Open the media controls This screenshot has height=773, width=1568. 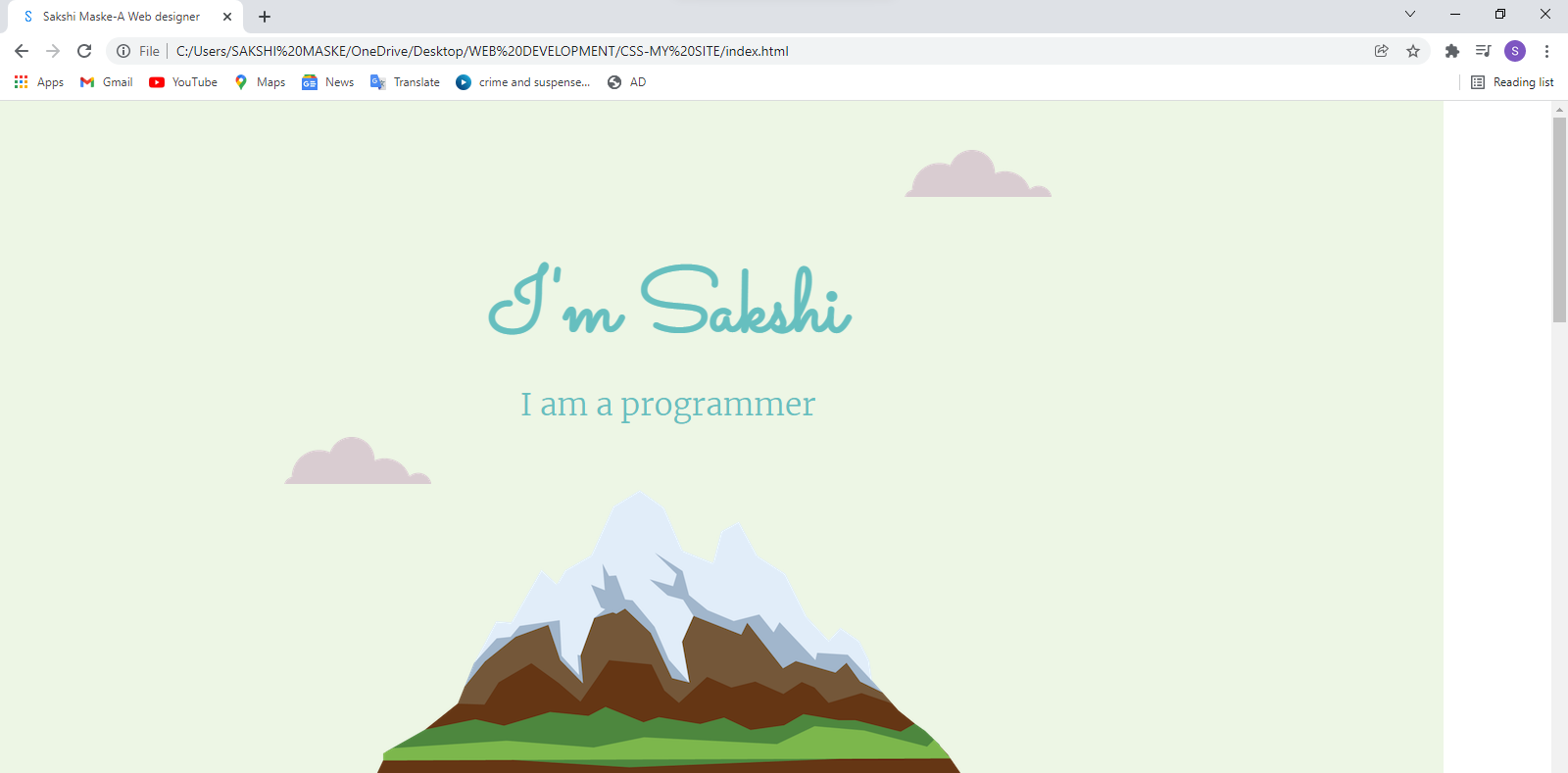coord(1484,51)
